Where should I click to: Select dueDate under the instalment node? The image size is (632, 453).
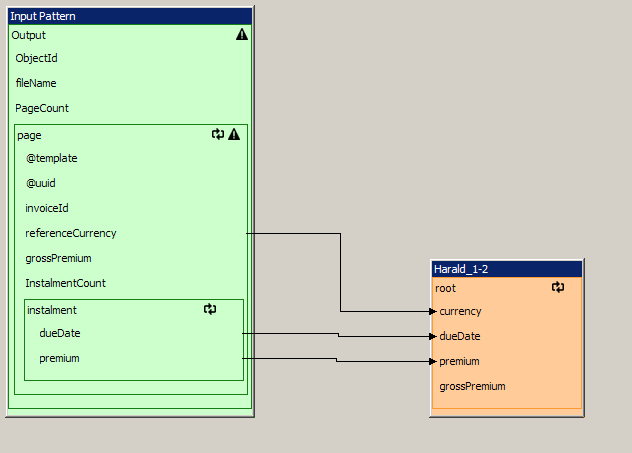pos(60,333)
